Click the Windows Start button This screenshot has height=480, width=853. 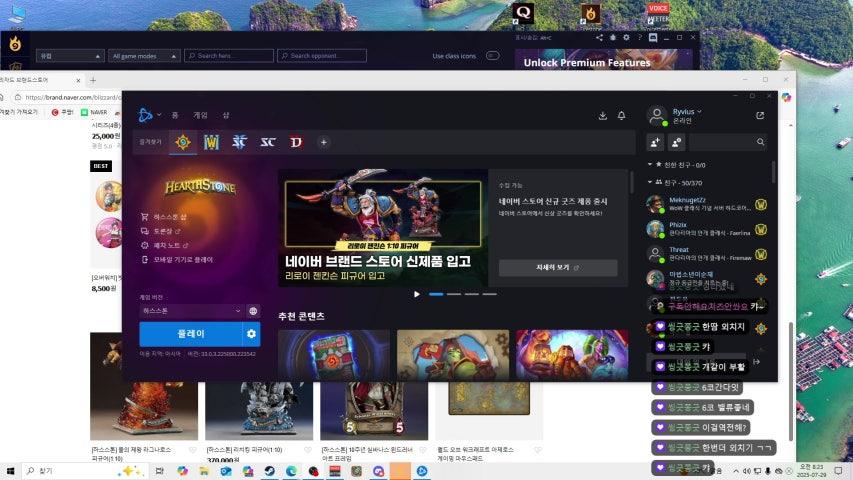[10, 471]
